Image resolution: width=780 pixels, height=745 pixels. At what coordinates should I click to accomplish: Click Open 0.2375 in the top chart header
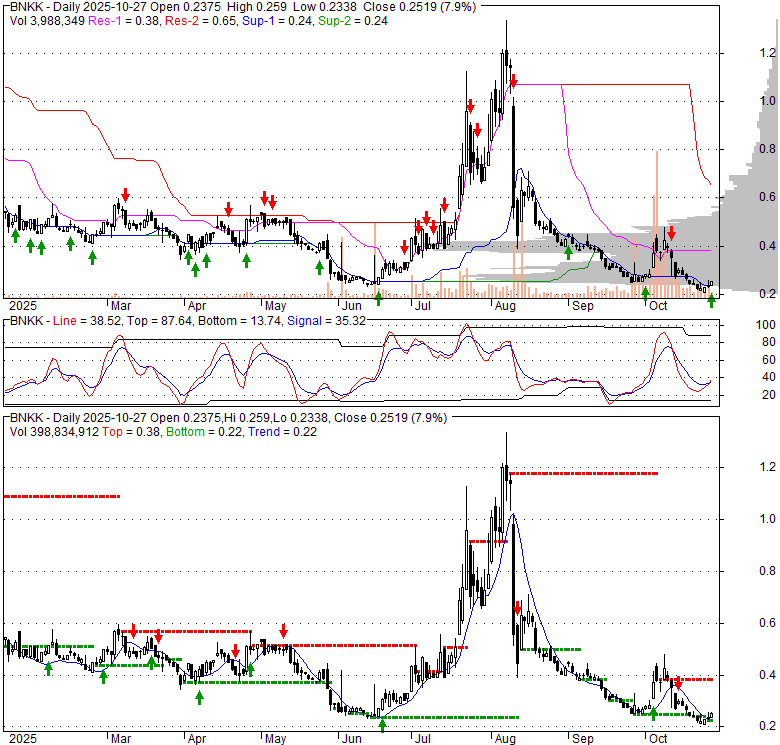[186, 7]
